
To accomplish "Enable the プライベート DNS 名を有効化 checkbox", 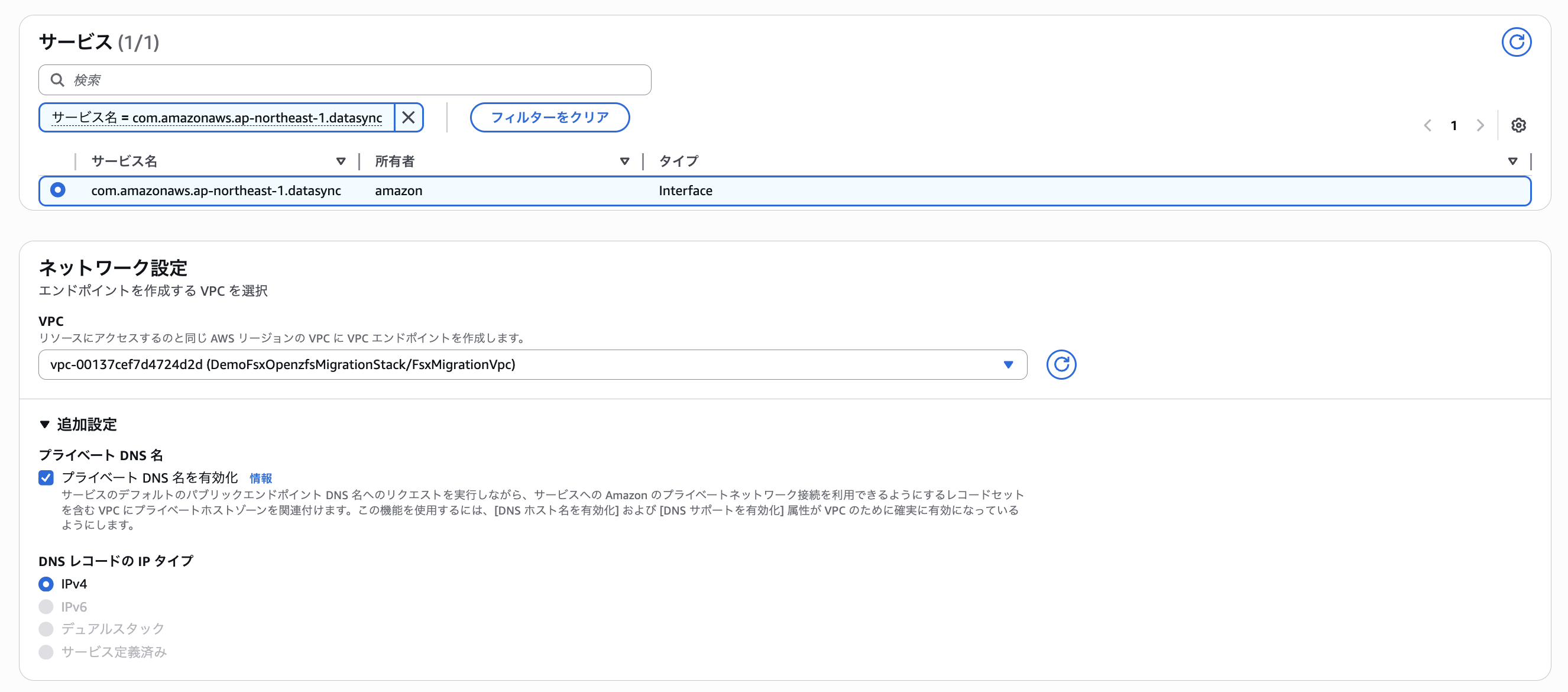I will pyautogui.click(x=46, y=477).
